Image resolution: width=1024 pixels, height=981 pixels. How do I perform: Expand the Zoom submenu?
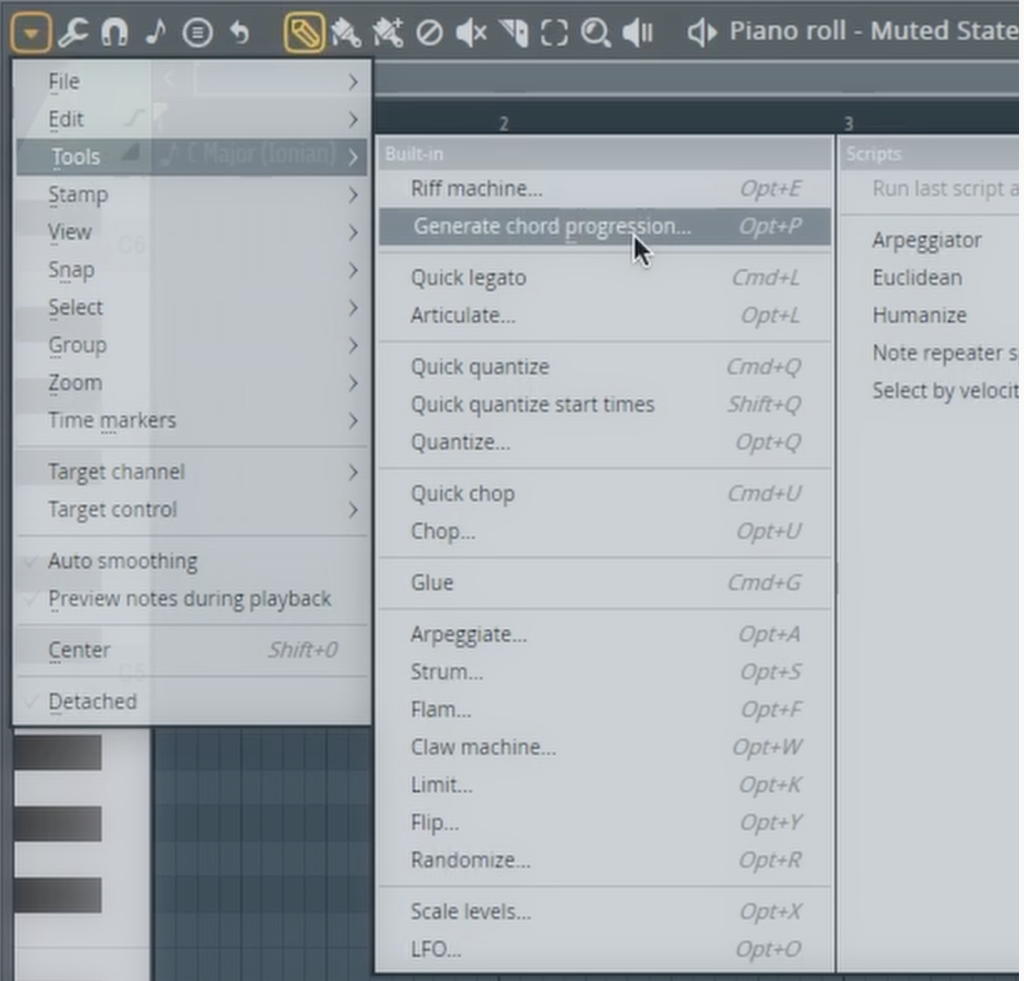[x=192, y=383]
